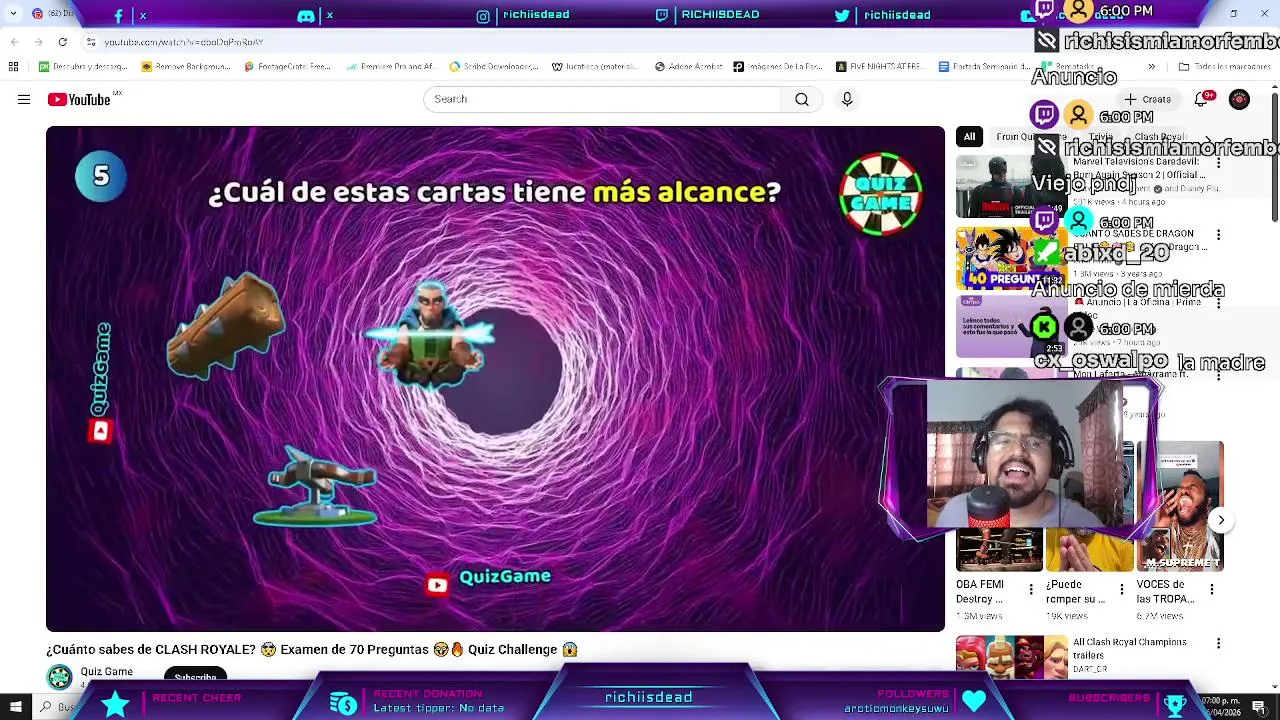Open All Clash Royal Champions trailers thumbnail

[x=1012, y=656]
